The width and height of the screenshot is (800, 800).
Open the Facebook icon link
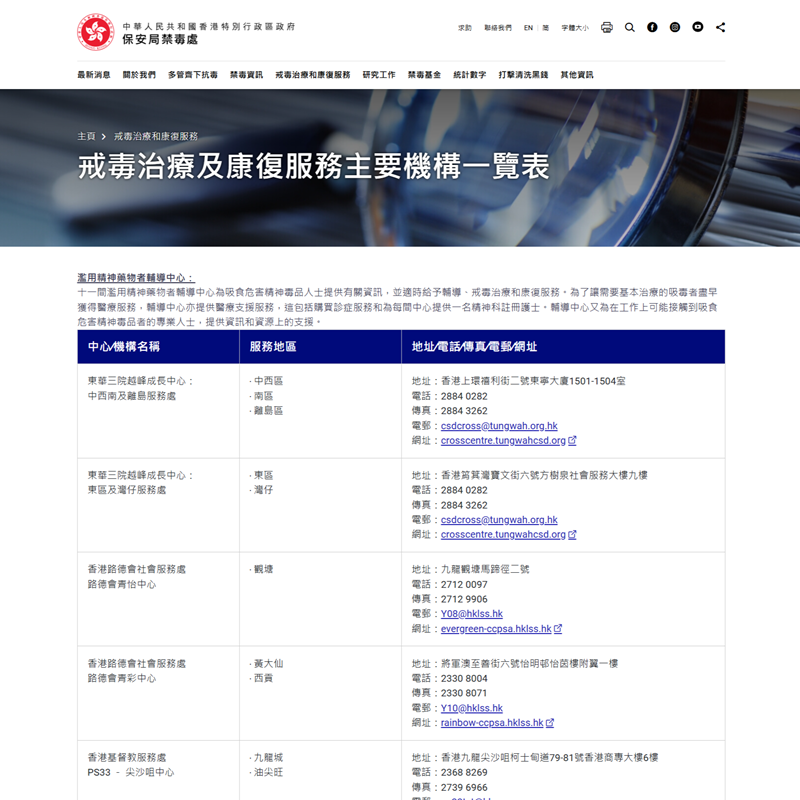tap(652, 28)
